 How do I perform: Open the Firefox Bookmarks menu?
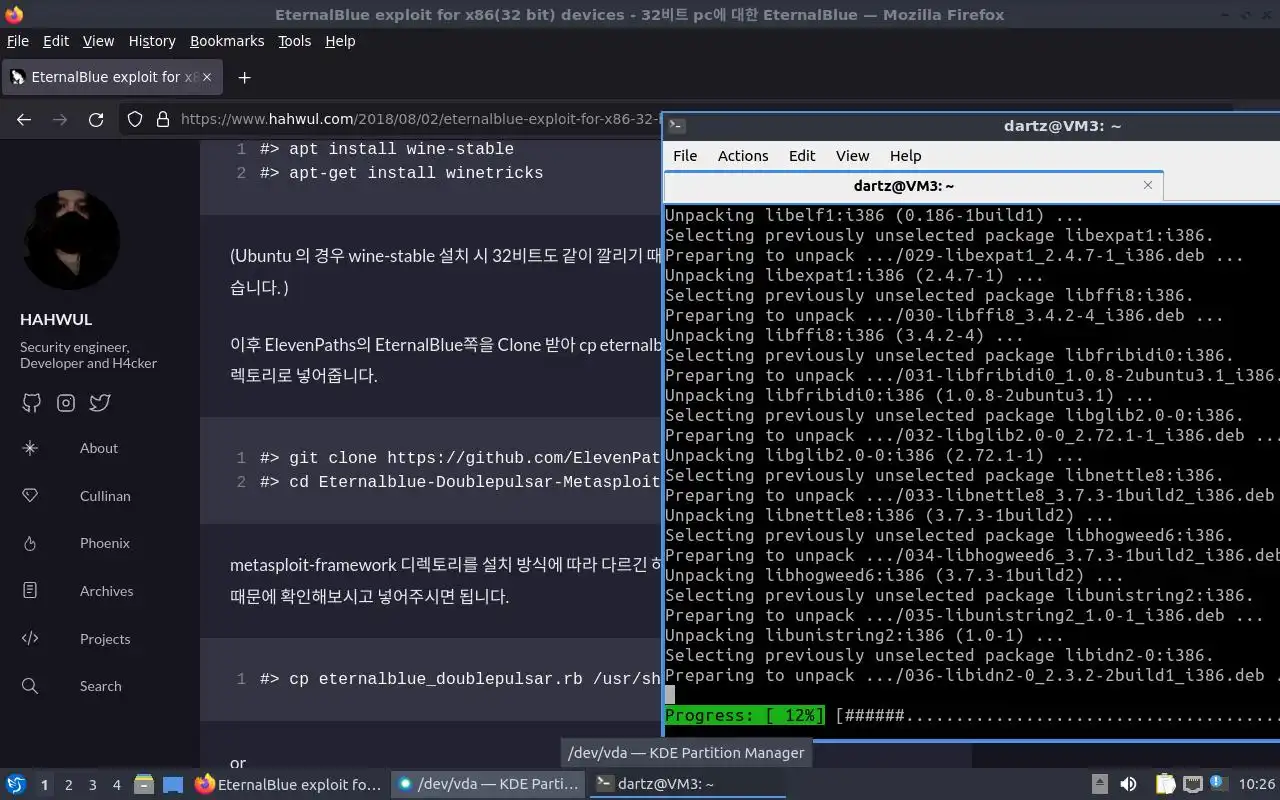coord(227,41)
